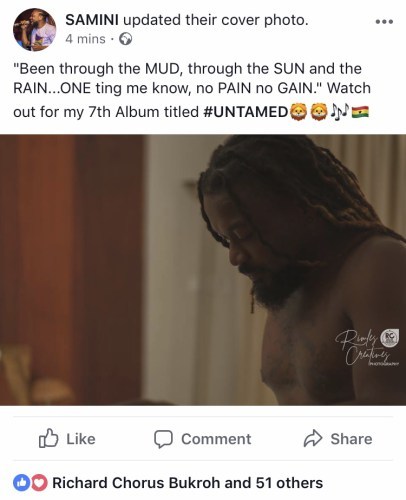This screenshot has width=406, height=500.
Task: Open the three-dot post options menu
Action: pyautogui.click(x=384, y=22)
